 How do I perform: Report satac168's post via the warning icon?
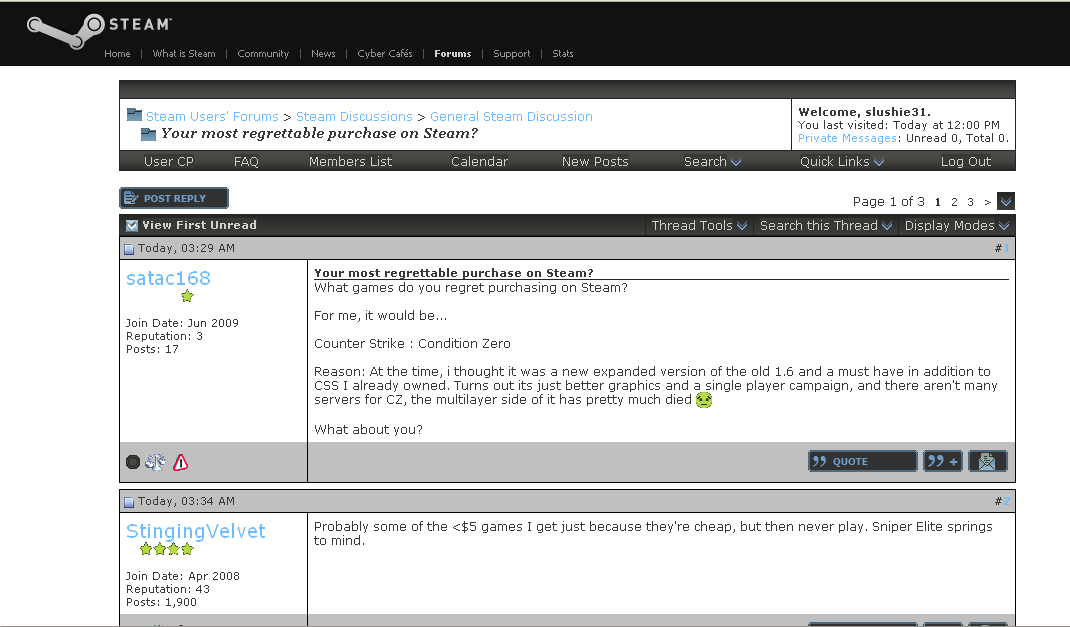coord(180,463)
